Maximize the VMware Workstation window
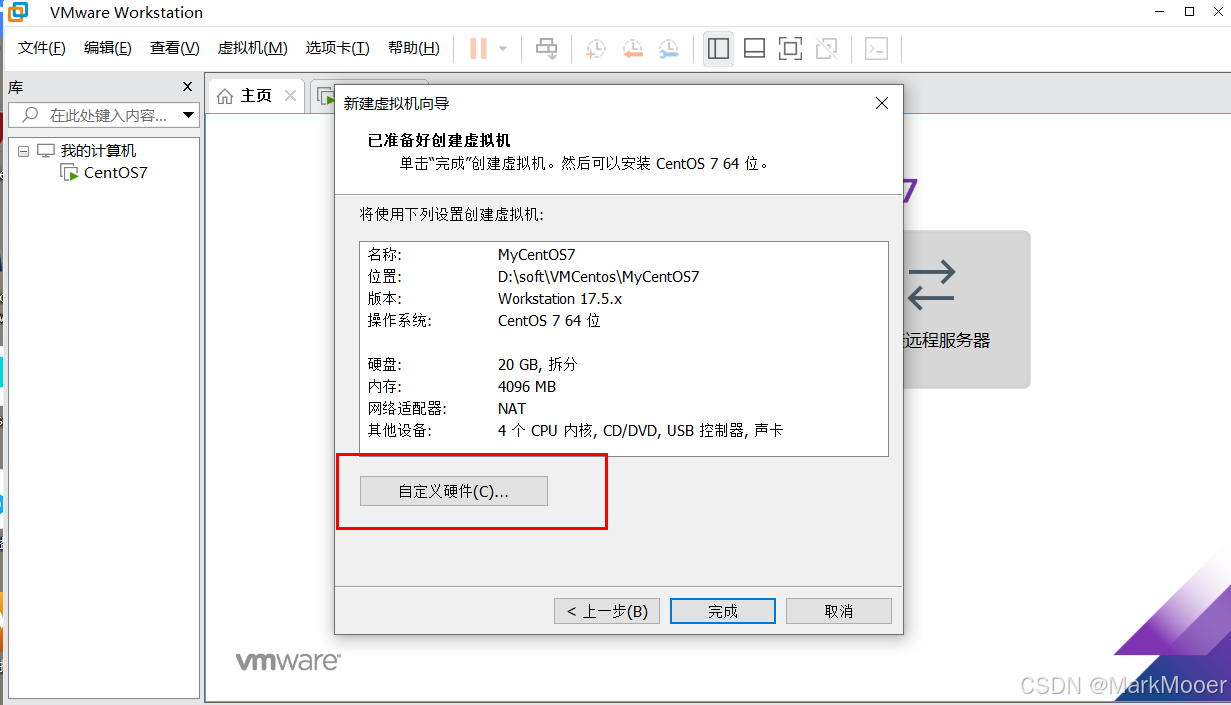 coord(1189,12)
